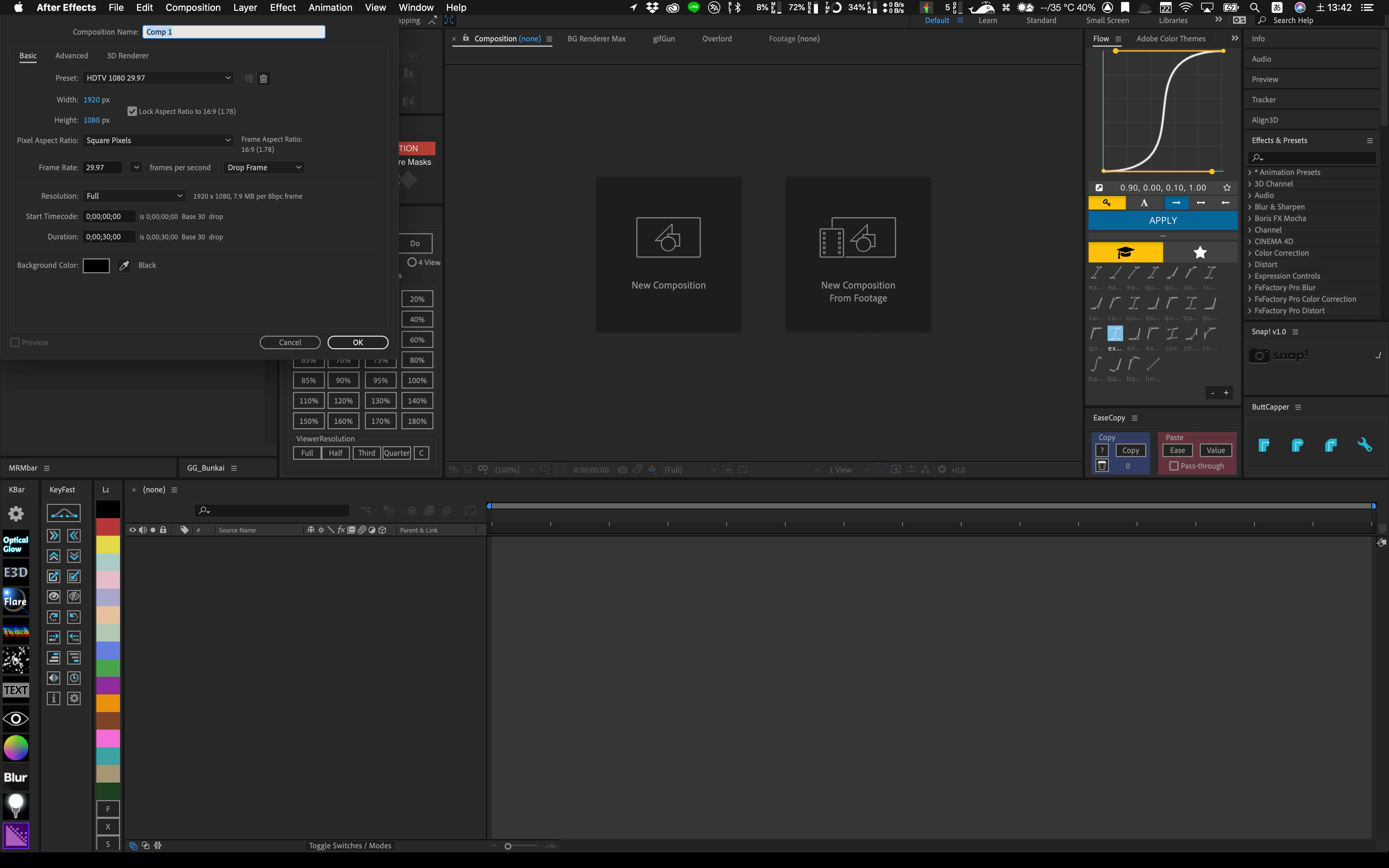This screenshot has height=868, width=1389.
Task: Click the eyedropper next to Background Color
Action: click(124, 265)
